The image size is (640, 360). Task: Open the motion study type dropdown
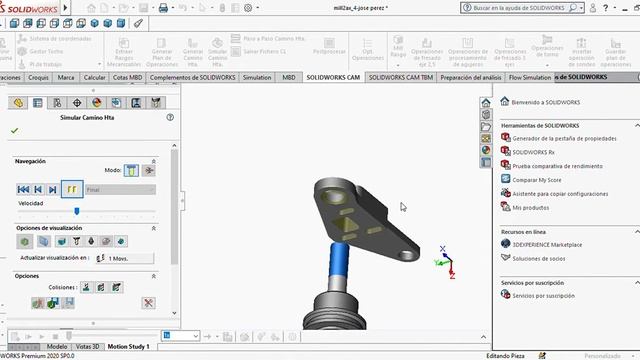[180, 336]
